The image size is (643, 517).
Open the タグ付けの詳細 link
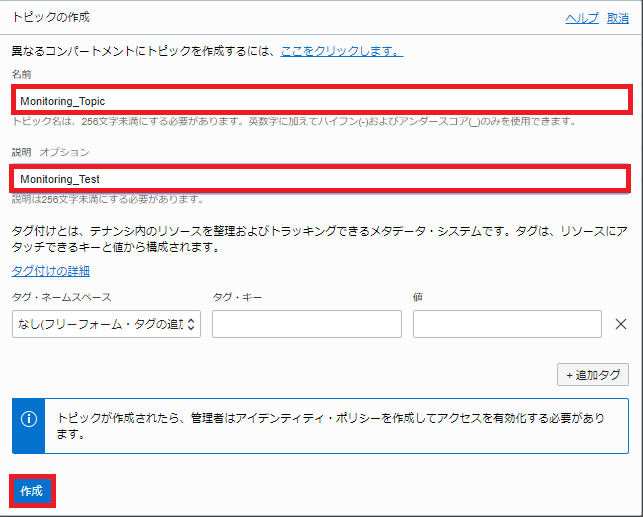[x=51, y=271]
